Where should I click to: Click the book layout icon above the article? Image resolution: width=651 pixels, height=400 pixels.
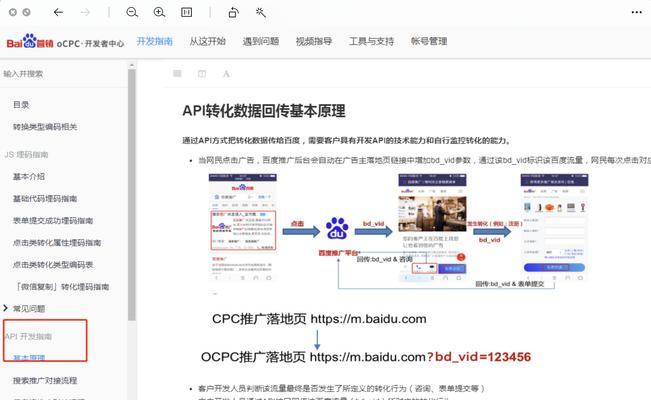(x=202, y=74)
